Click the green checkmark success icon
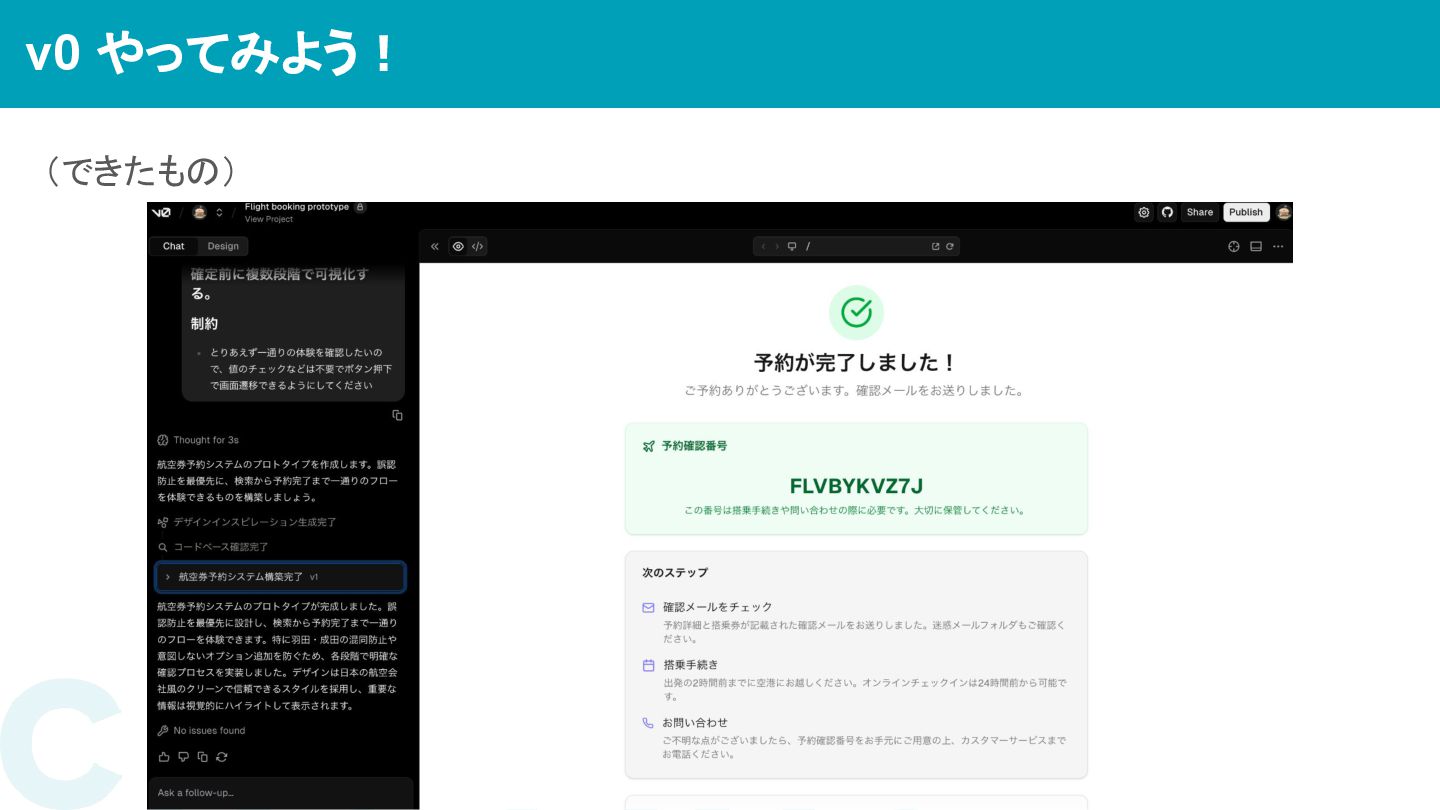This screenshot has width=1440, height=810. [856, 312]
